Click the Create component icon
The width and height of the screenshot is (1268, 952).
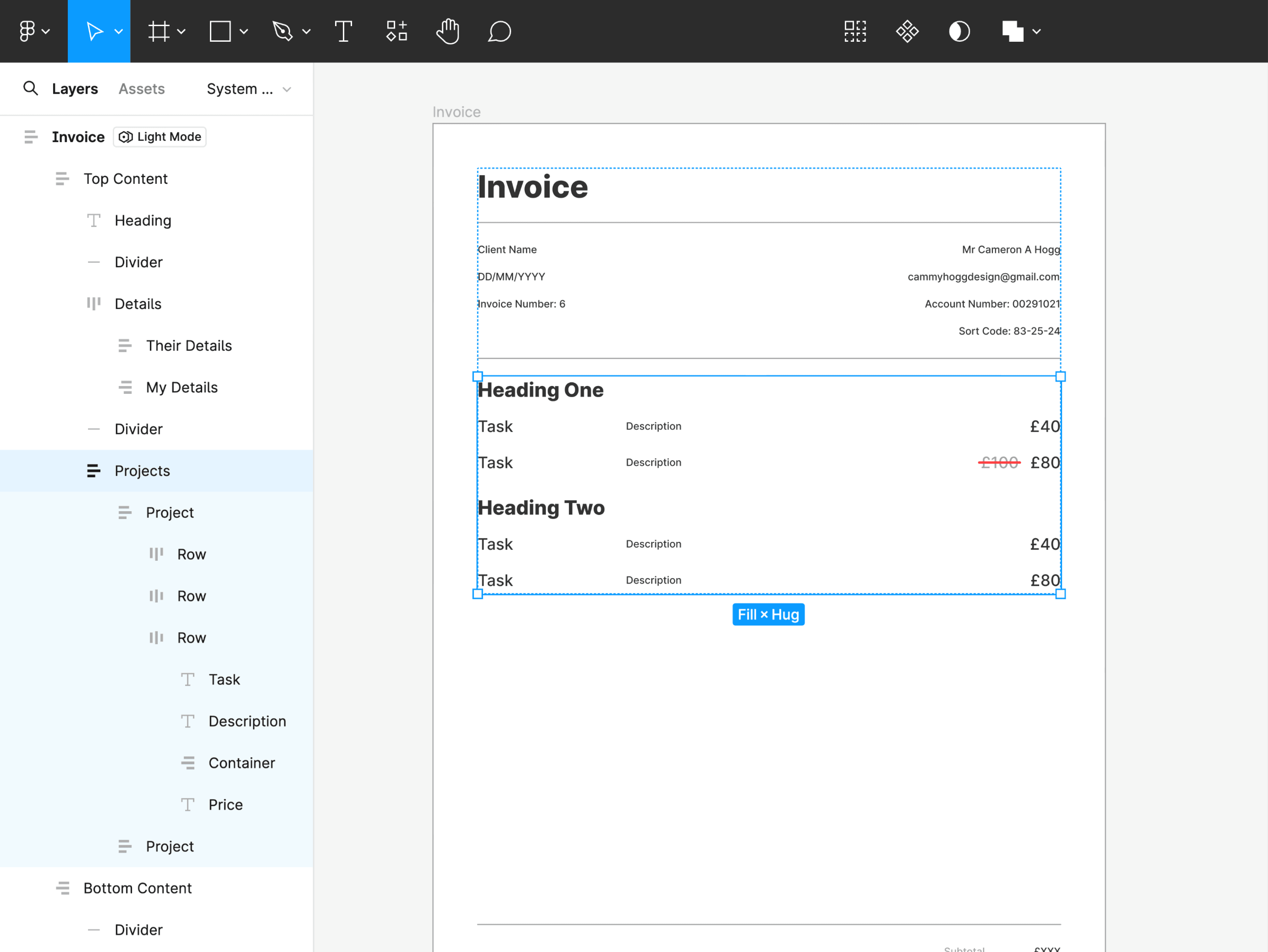907,31
